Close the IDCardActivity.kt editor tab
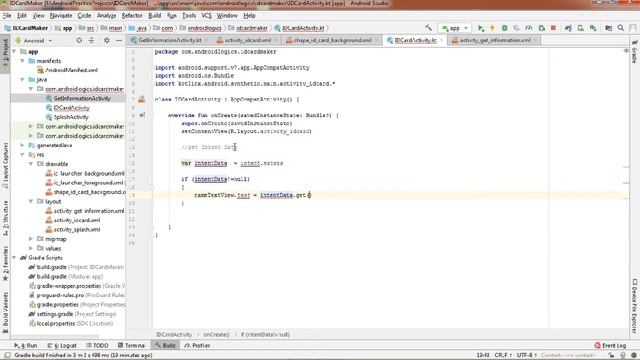The image size is (640, 360). [x=441, y=40]
